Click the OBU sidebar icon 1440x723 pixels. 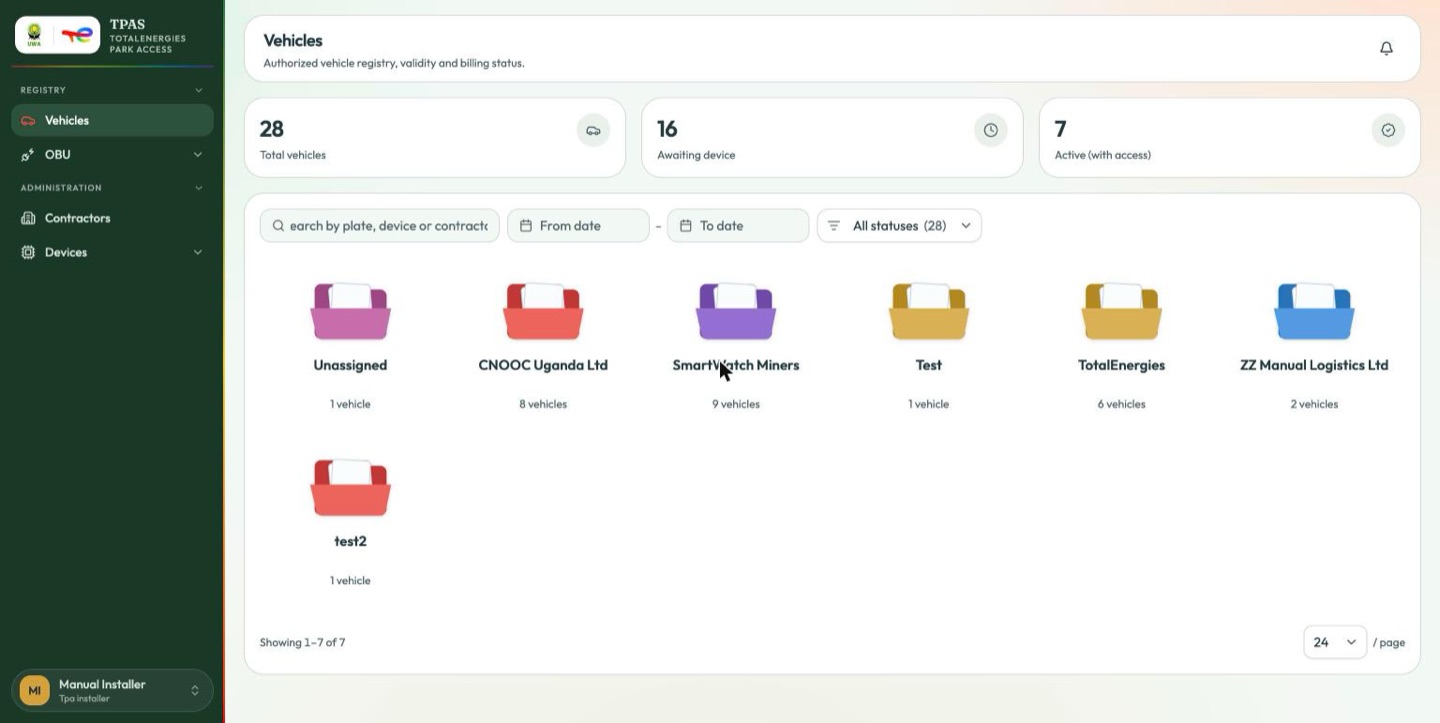pos(28,155)
